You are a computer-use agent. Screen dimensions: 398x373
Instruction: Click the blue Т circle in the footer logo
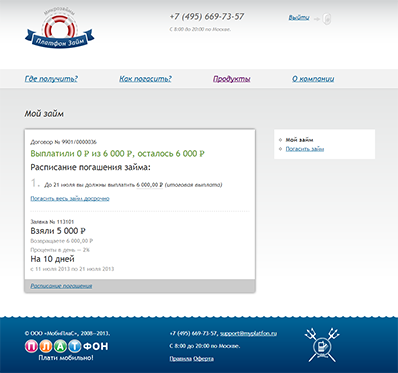75,346
